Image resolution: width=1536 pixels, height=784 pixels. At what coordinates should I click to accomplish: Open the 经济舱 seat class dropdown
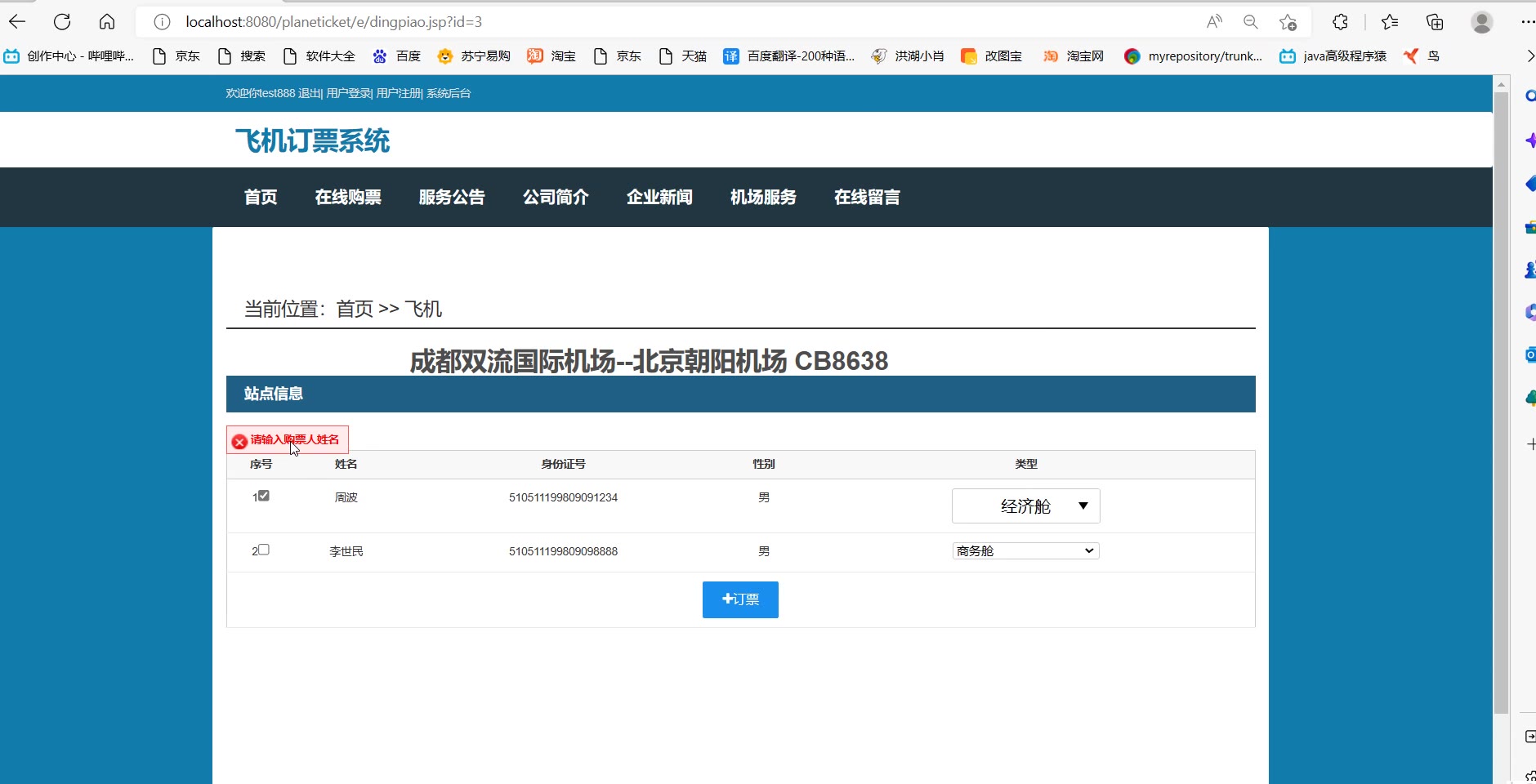(1025, 506)
